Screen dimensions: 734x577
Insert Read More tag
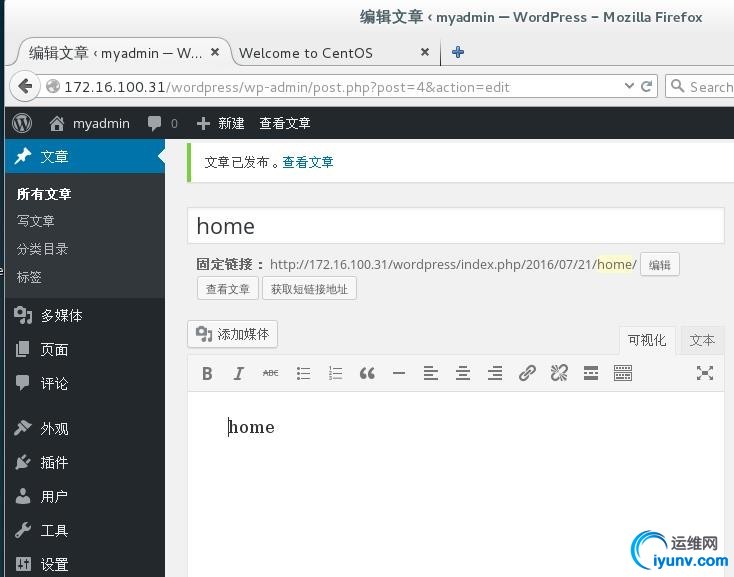click(591, 373)
